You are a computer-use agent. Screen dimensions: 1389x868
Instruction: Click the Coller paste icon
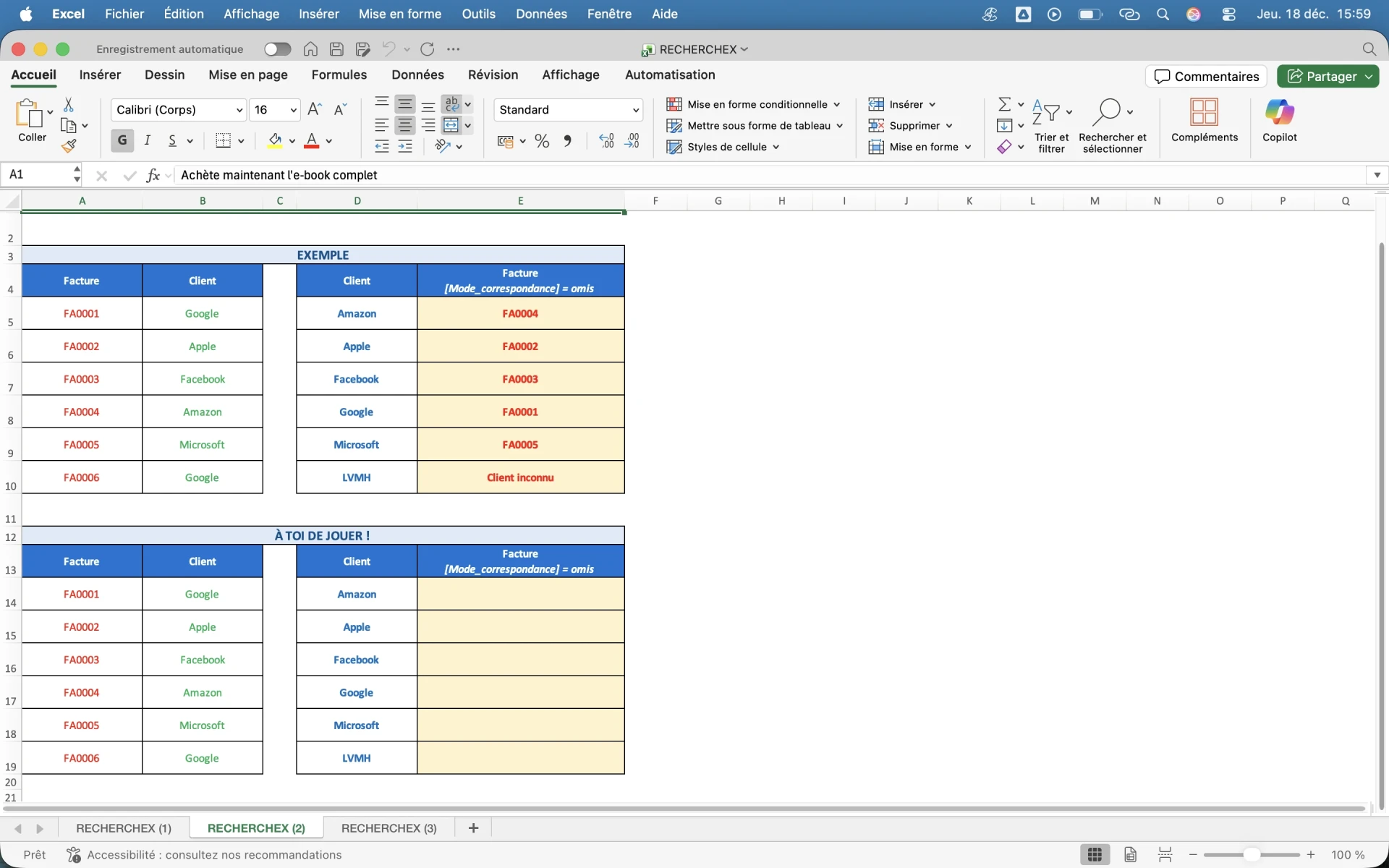tap(28, 114)
